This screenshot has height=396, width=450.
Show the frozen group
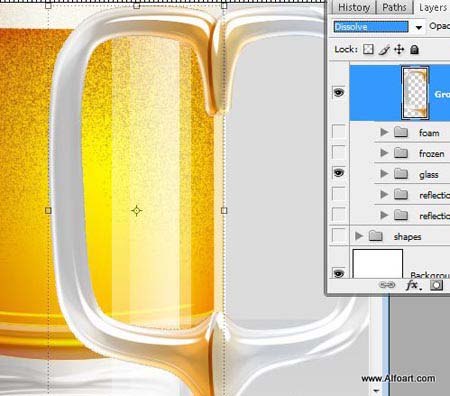click(x=339, y=152)
